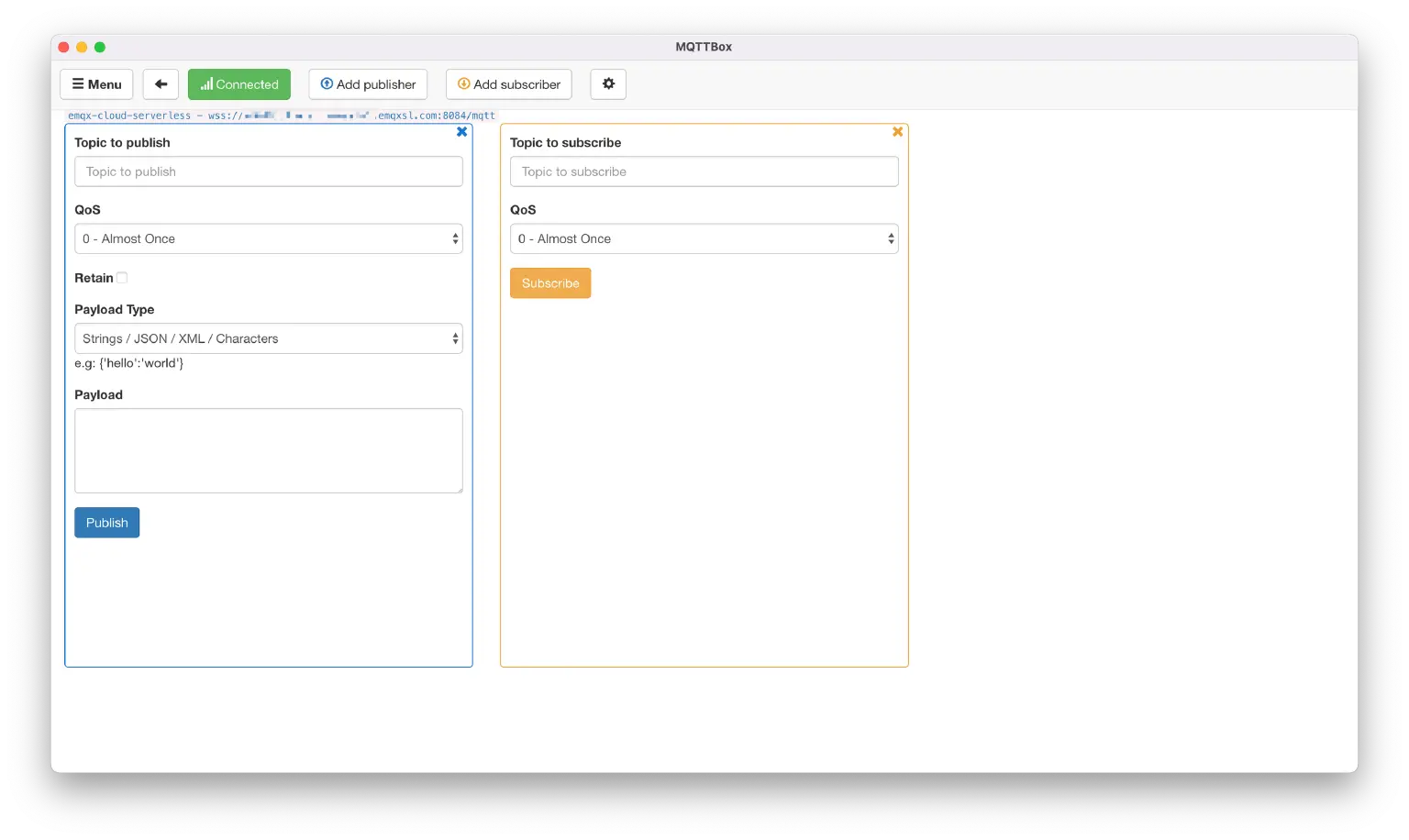Focus the Topic to subscribe field
The height and width of the screenshot is (840, 1409).
(704, 171)
